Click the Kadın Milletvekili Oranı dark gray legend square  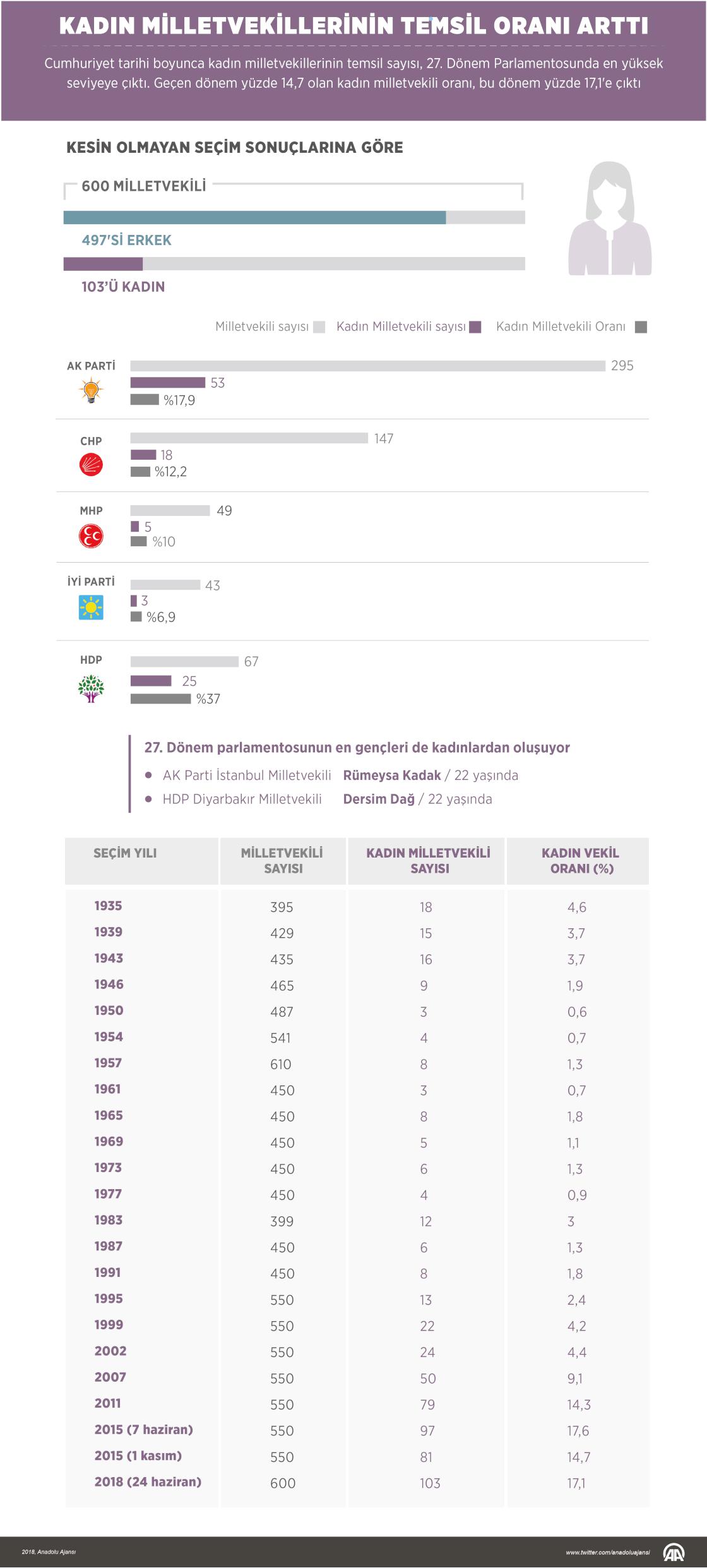point(641,327)
